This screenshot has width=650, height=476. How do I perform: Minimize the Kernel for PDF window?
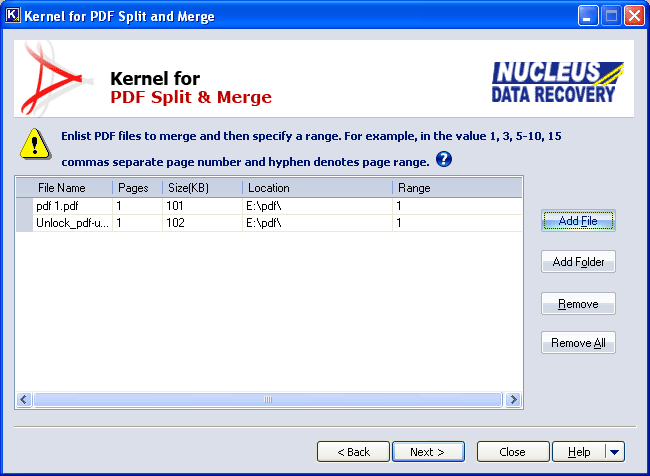[x=588, y=16]
